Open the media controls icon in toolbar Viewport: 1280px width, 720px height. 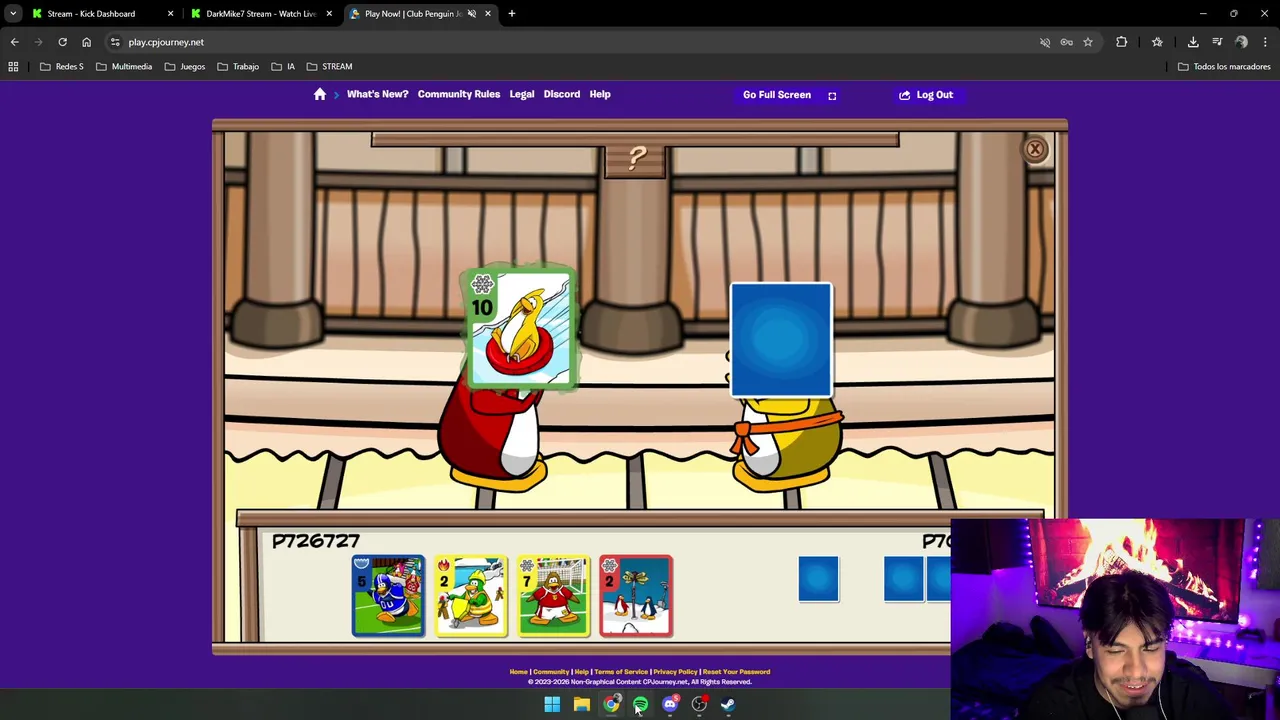pos(1217,42)
